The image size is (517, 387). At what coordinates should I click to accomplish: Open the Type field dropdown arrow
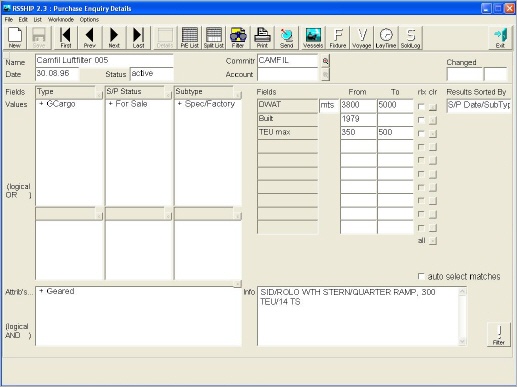pos(99,95)
